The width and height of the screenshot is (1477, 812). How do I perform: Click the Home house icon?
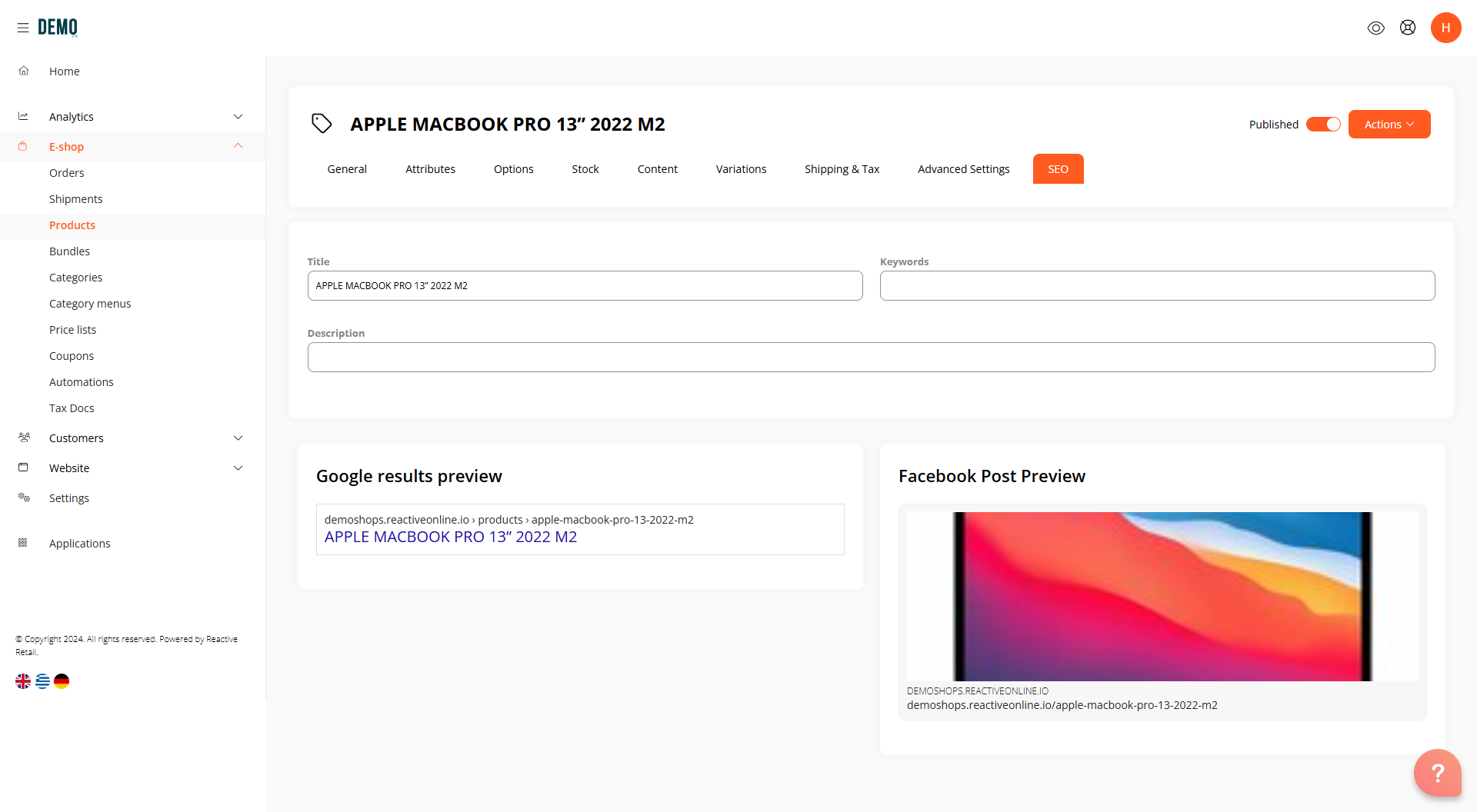coord(24,71)
